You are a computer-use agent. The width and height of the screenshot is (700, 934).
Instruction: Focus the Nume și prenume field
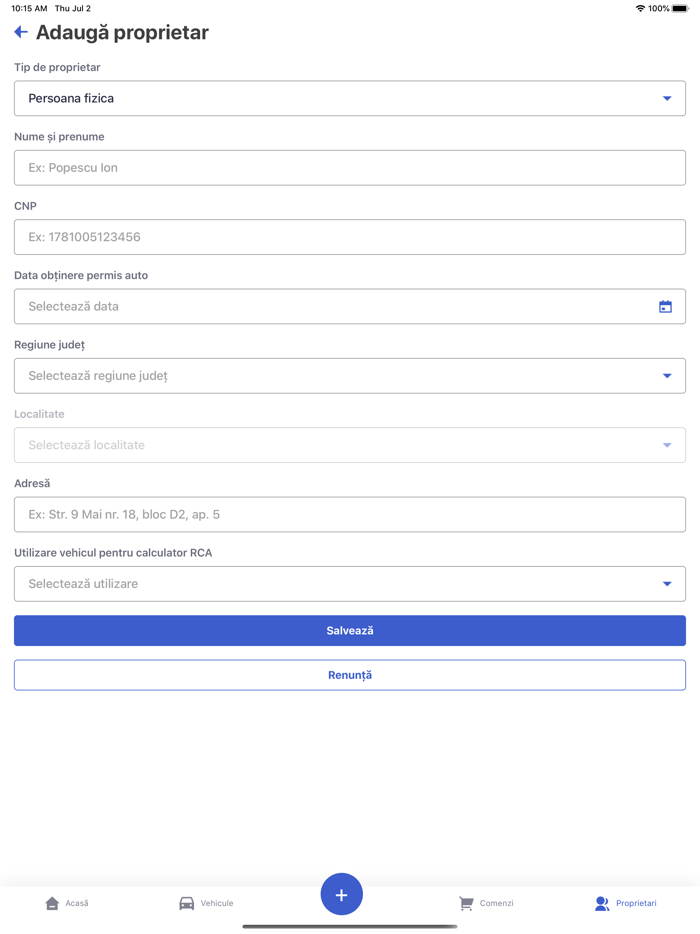tap(350, 168)
